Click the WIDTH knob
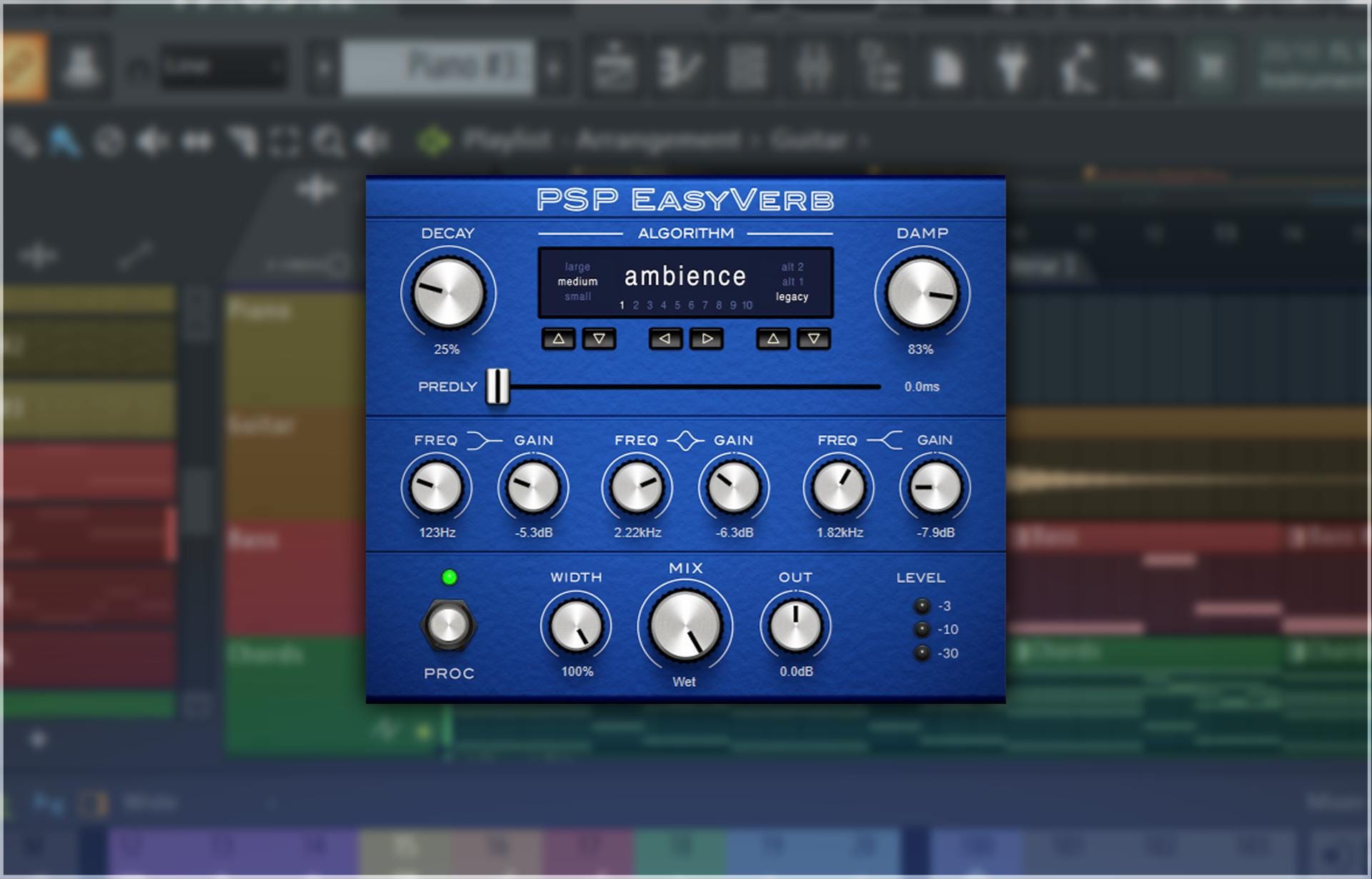1372x879 pixels. click(x=576, y=626)
